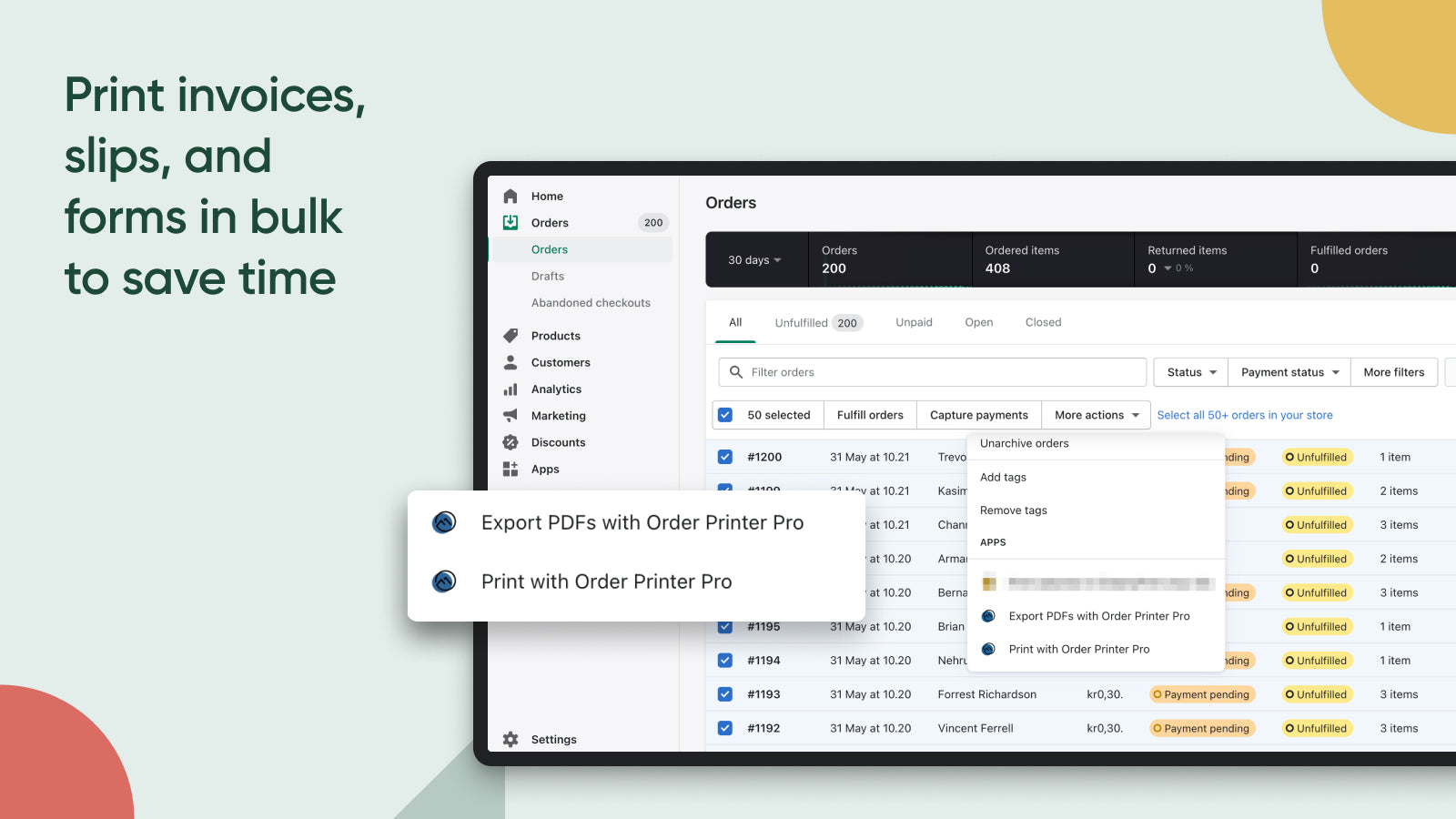This screenshot has height=819, width=1456.
Task: Uncheck the select-all 50 selected checkbox
Action: click(x=725, y=415)
